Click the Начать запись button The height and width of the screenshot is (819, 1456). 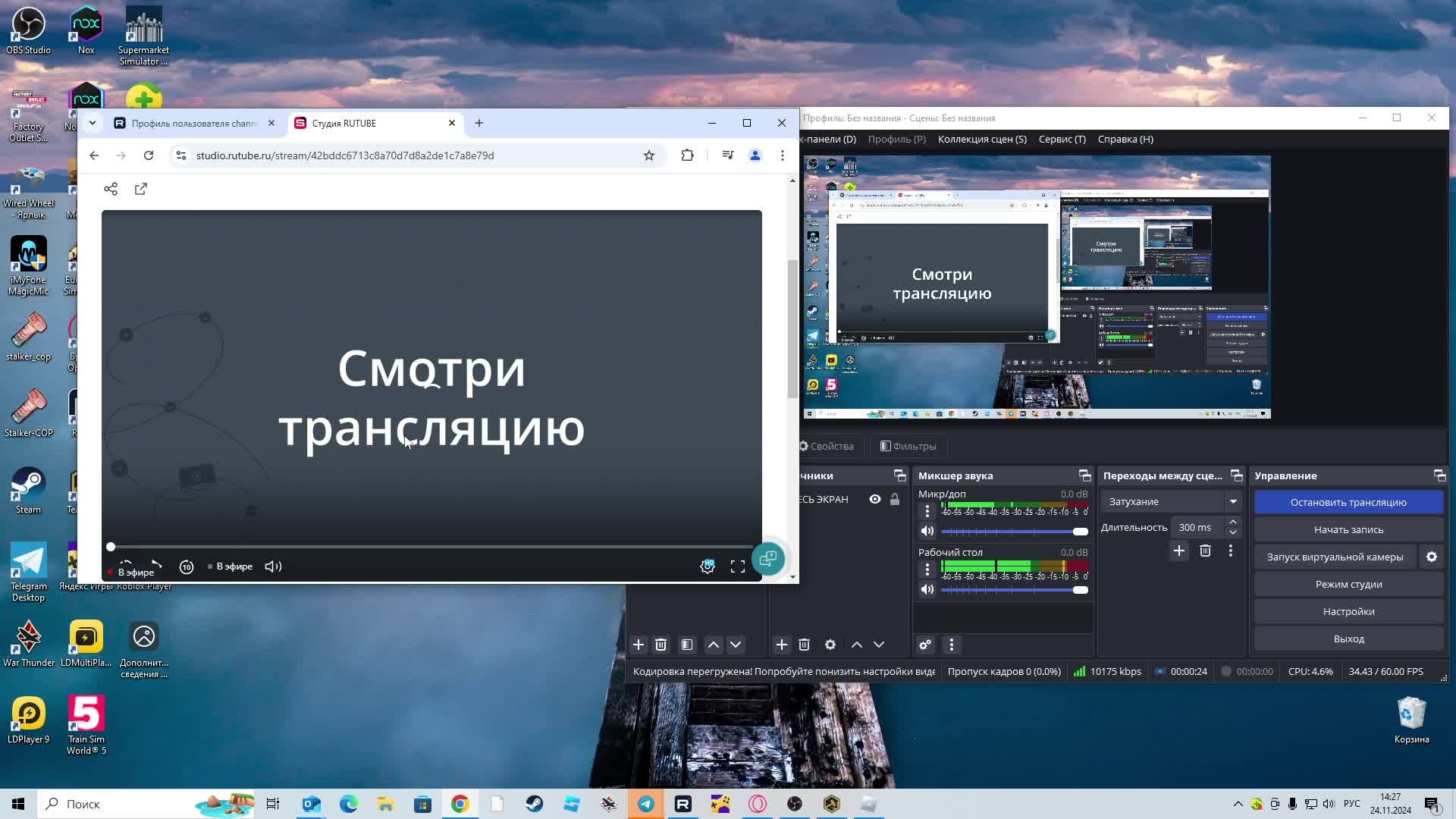pos(1348,529)
